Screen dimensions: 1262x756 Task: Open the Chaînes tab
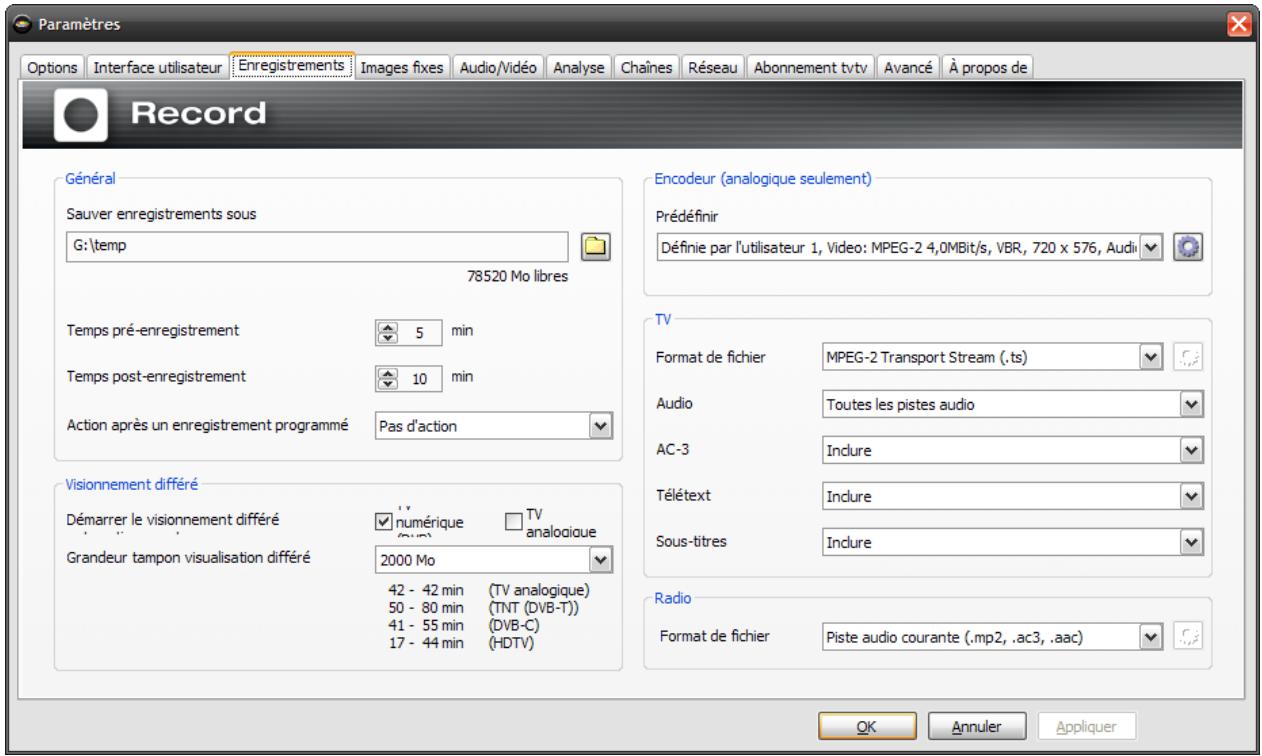[x=648, y=67]
